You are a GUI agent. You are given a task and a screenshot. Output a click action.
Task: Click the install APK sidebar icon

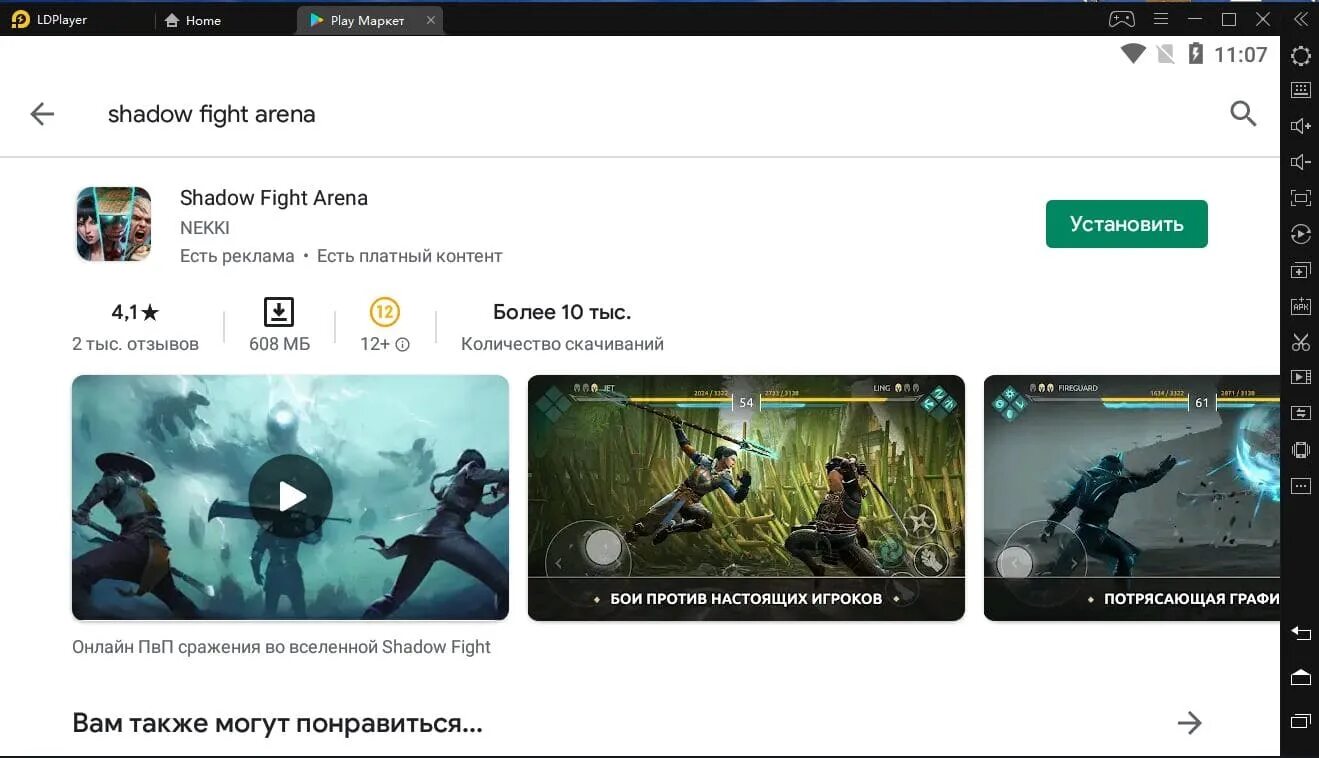[1300, 306]
